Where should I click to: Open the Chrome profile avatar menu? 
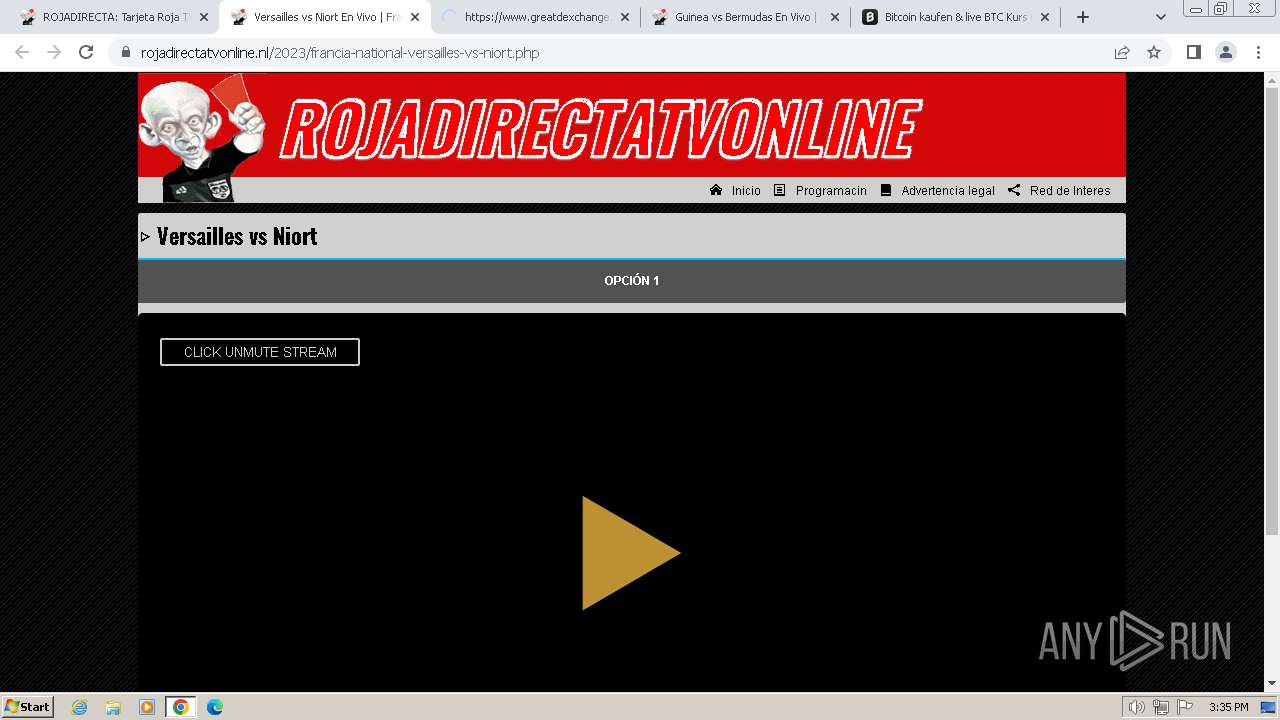click(1225, 52)
